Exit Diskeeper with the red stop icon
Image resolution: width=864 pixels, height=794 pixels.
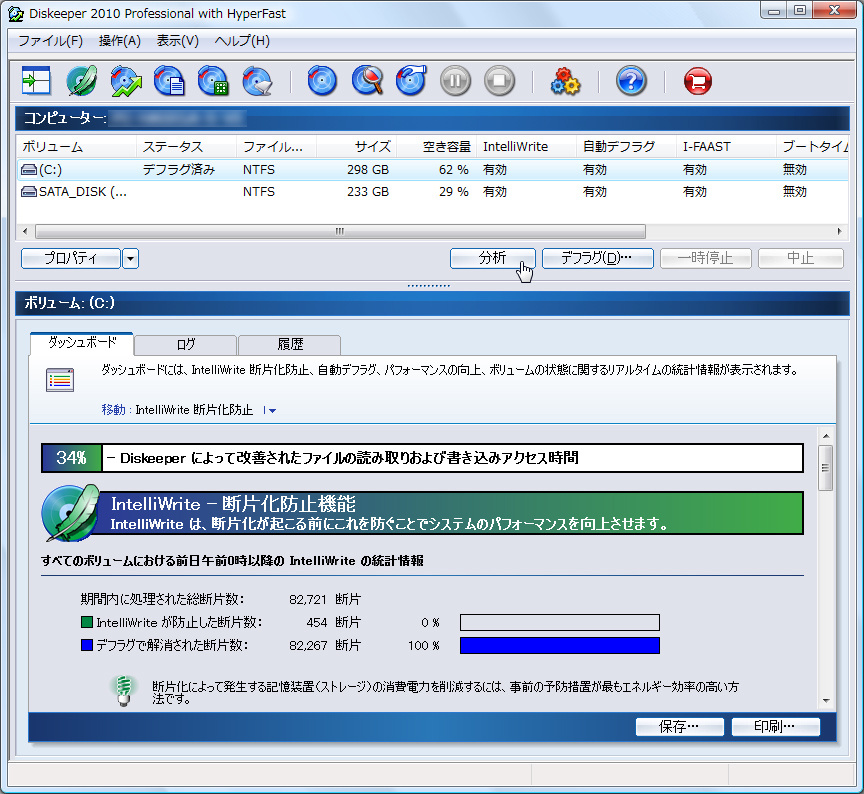(697, 81)
